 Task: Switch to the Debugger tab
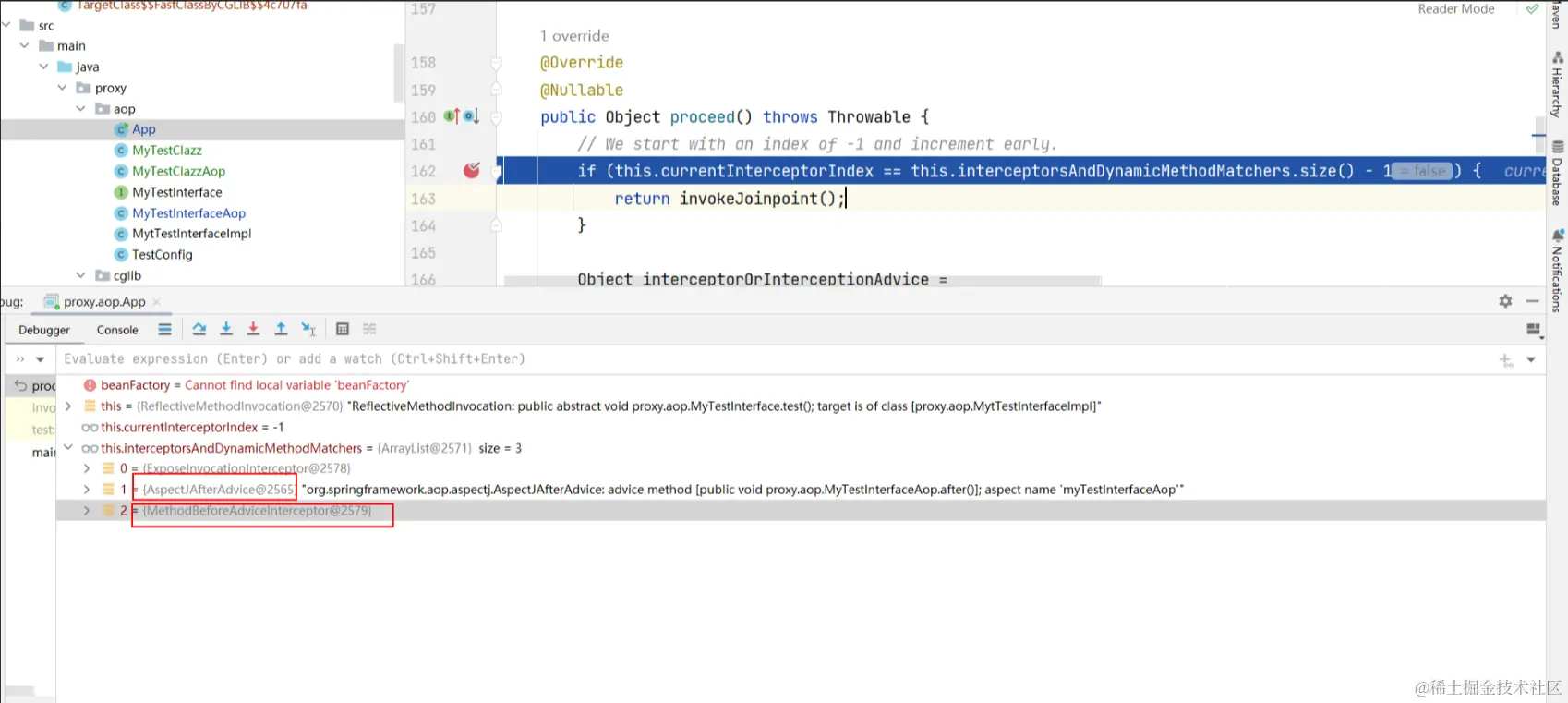tap(44, 330)
